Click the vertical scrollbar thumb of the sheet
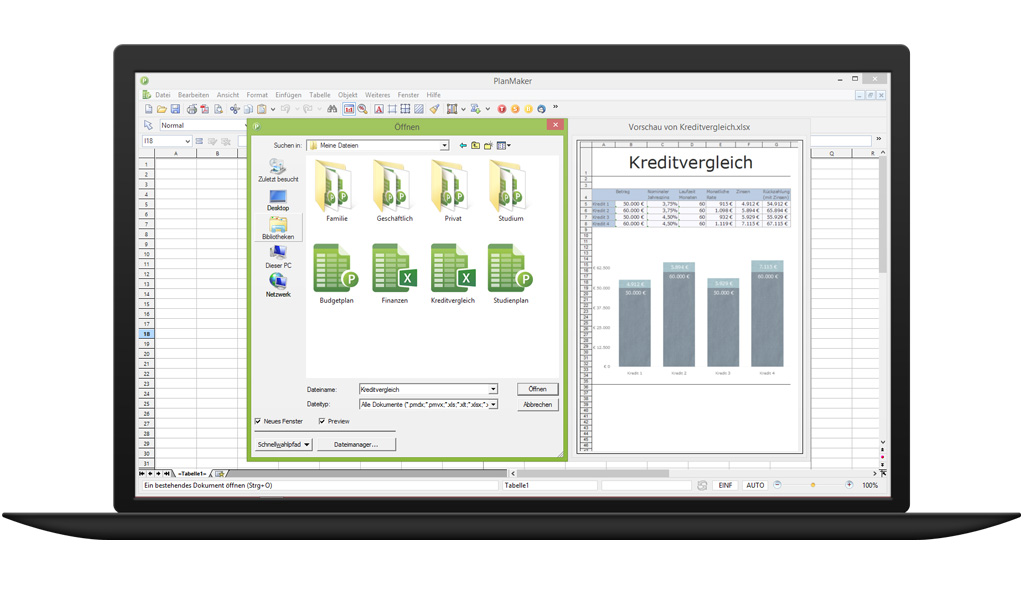Image resolution: width=1024 pixels, height=600 pixels. pyautogui.click(x=883, y=214)
